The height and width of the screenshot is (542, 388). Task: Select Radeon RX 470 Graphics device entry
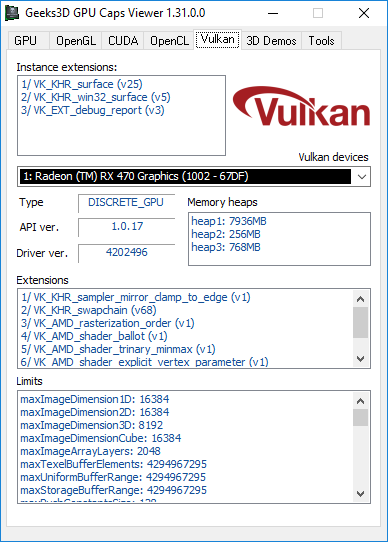(185, 177)
